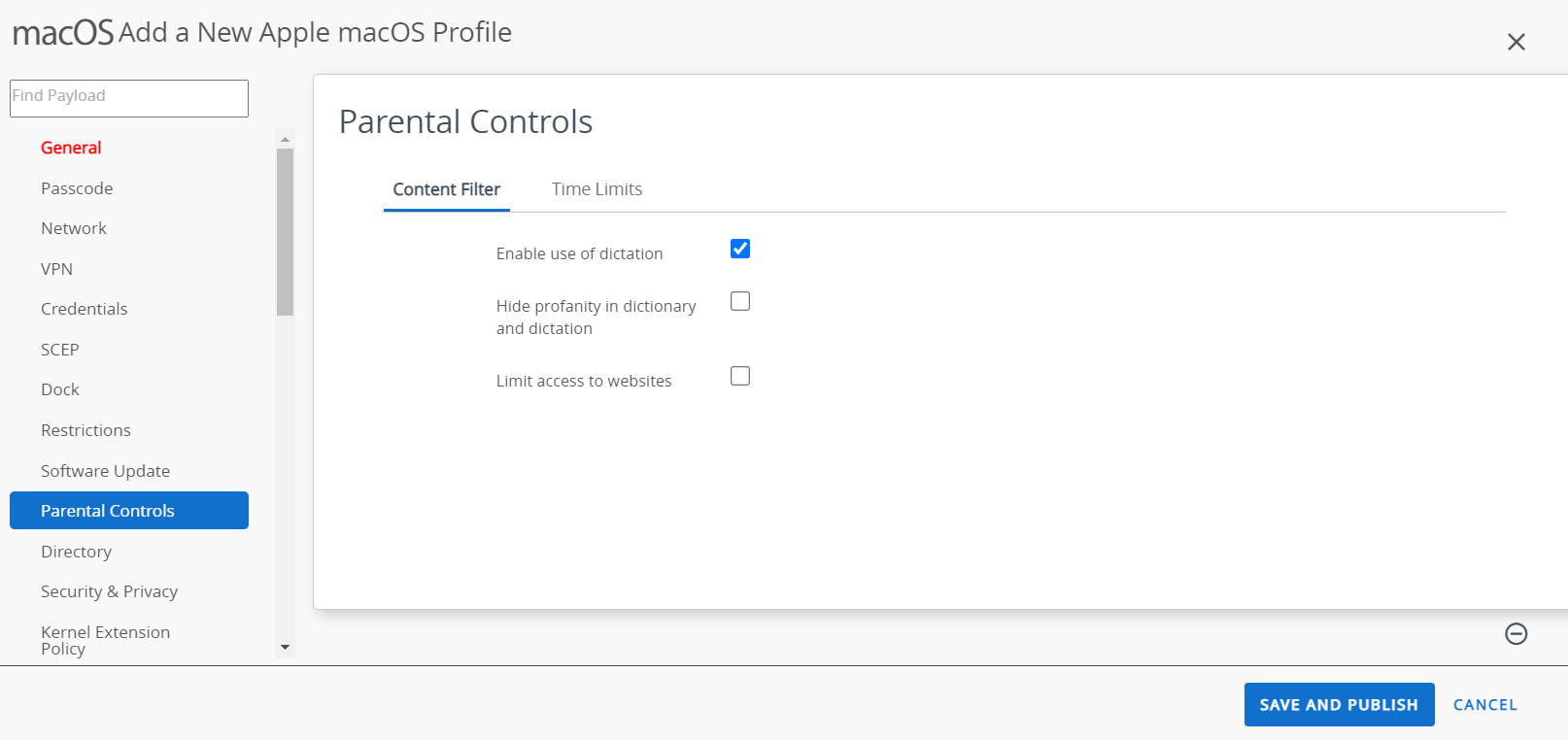Click the sidebar scroll down arrow
1568x740 pixels.
285,647
